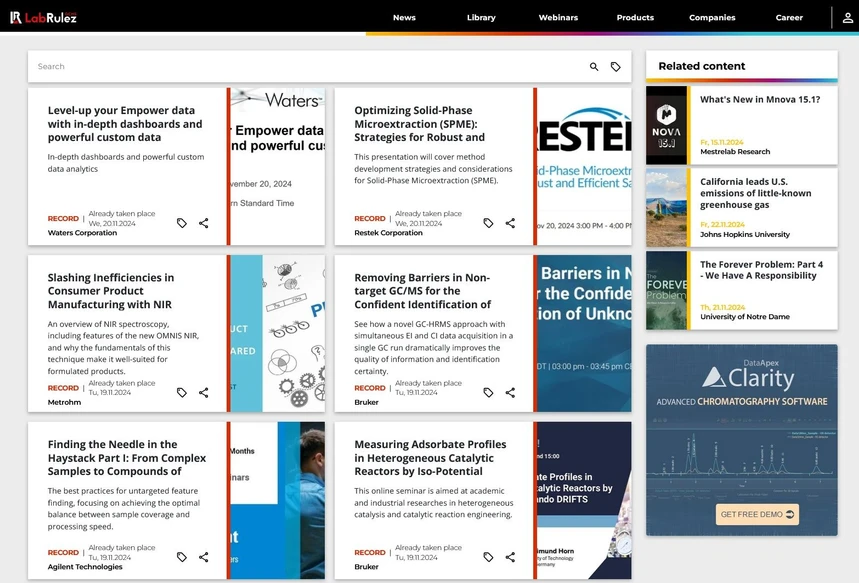Click the Restek webinar preview image
This screenshot has width=859, height=583.
point(584,167)
